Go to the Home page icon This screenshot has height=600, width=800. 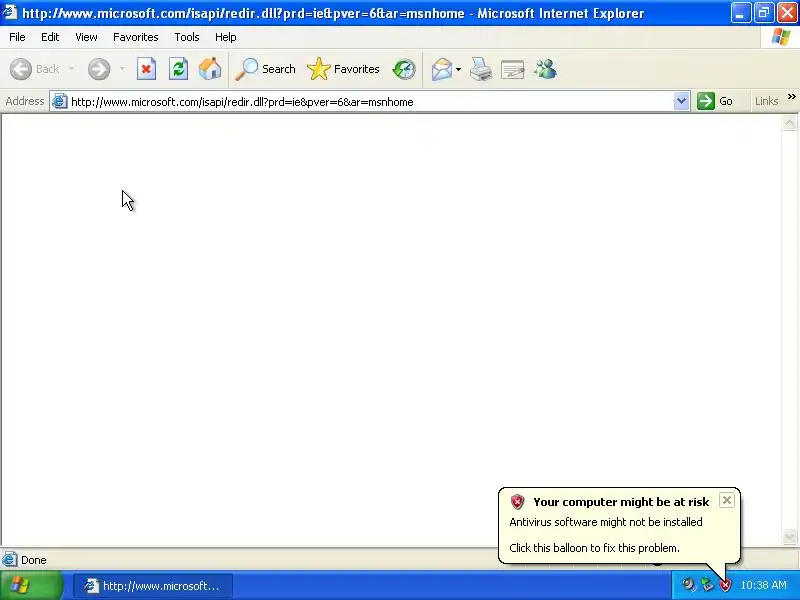point(210,69)
